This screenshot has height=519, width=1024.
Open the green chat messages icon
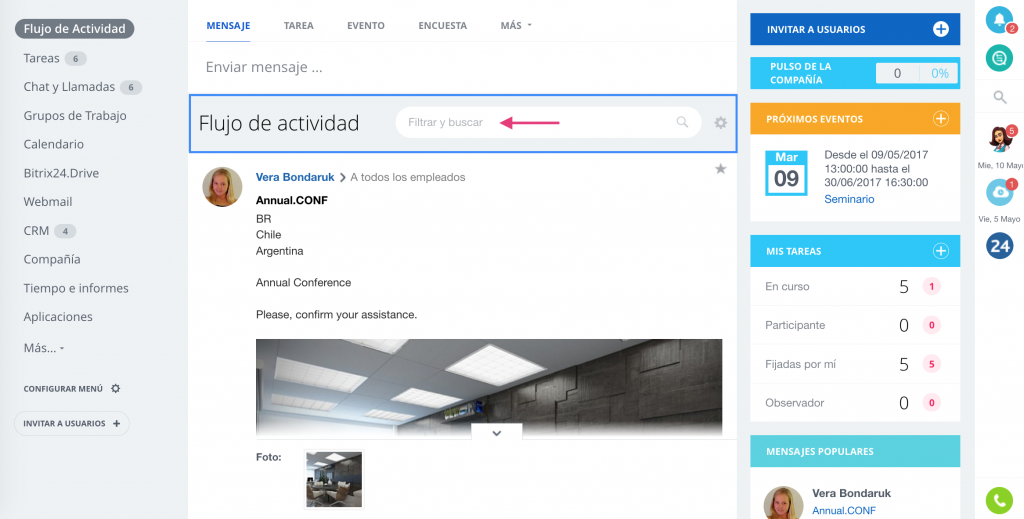click(x=999, y=58)
